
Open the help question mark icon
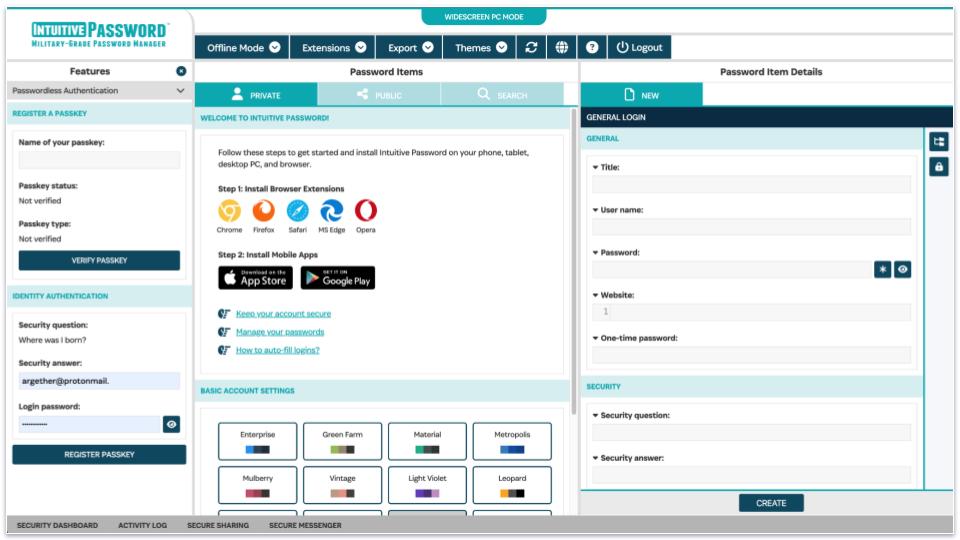point(592,47)
